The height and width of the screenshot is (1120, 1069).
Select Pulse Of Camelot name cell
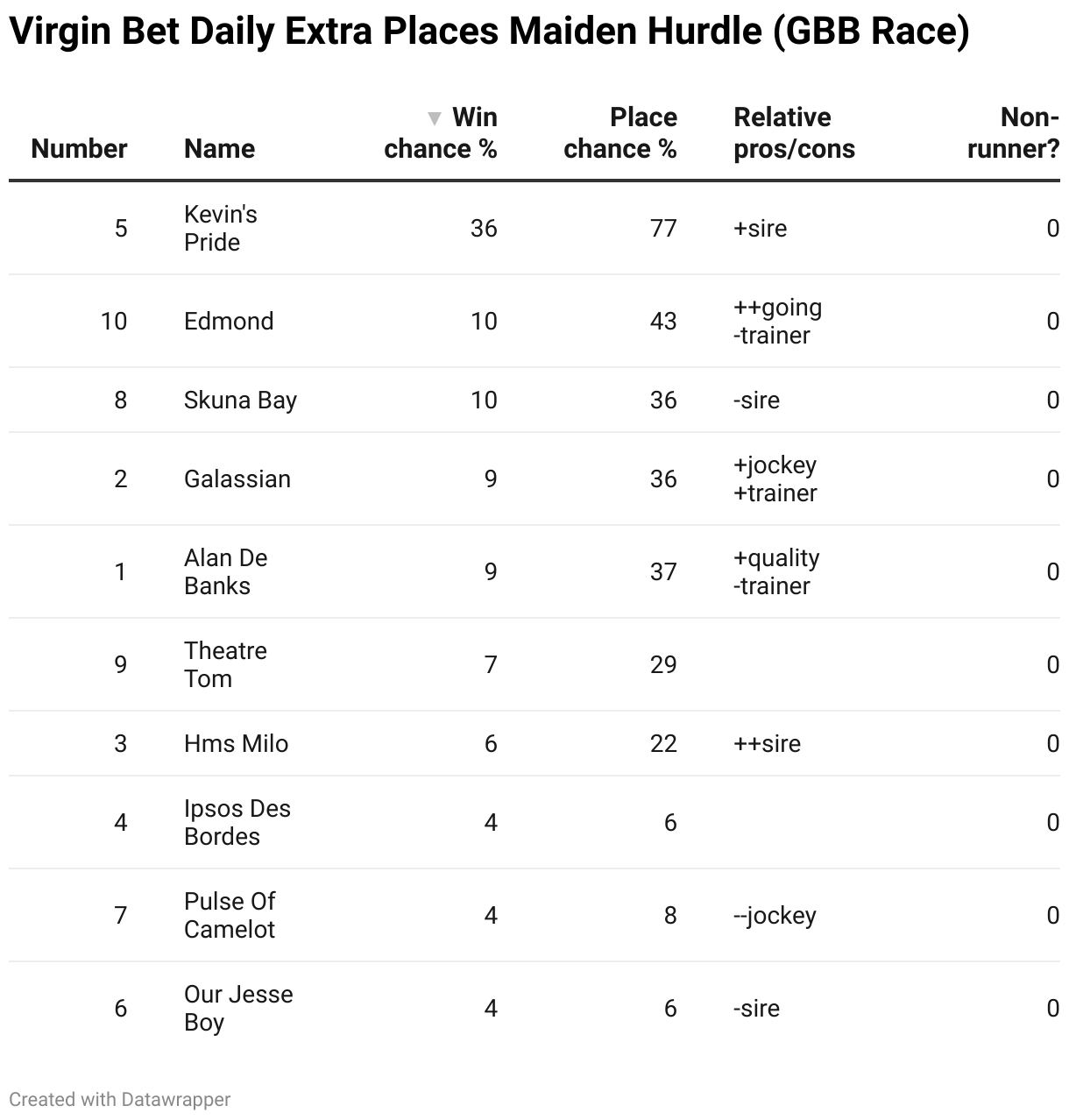(230, 915)
